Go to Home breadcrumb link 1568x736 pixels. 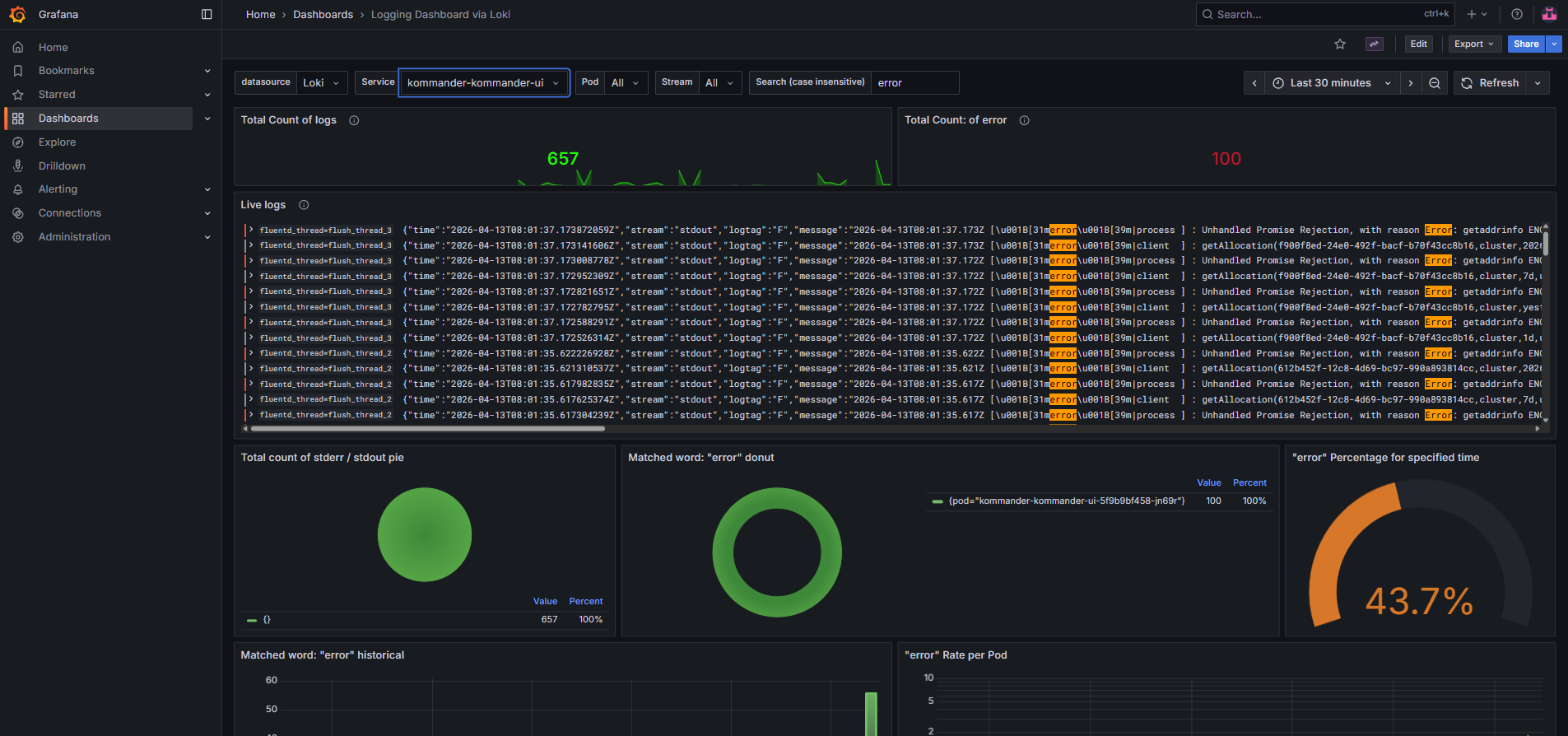pyautogui.click(x=260, y=15)
